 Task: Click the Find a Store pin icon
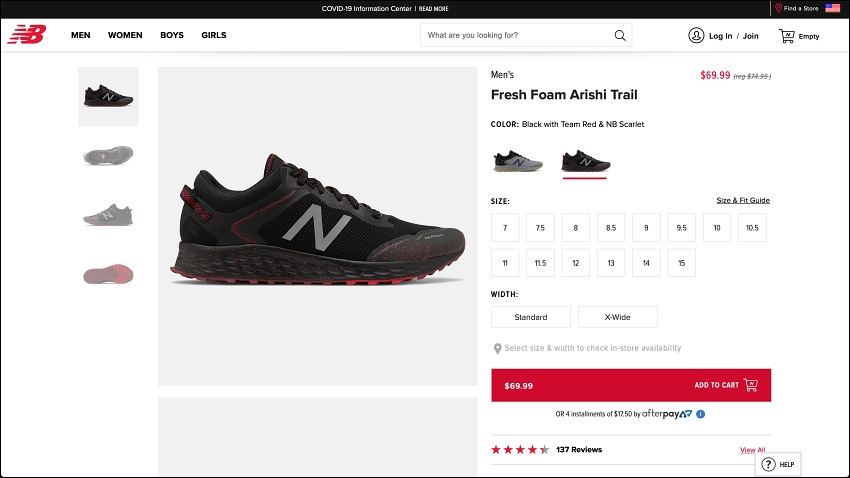[x=778, y=8]
